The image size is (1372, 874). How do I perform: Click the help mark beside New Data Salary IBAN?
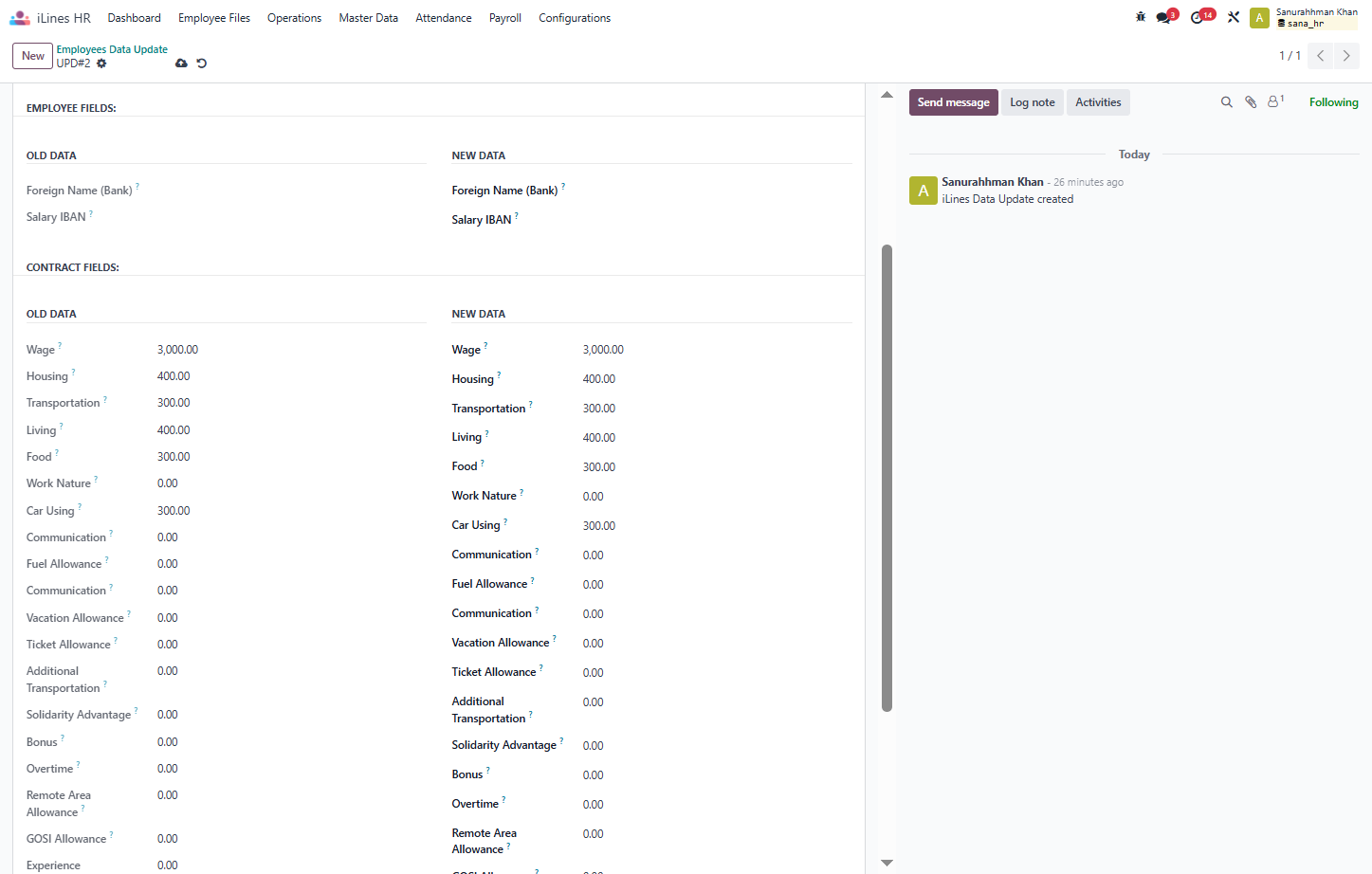[517, 216]
